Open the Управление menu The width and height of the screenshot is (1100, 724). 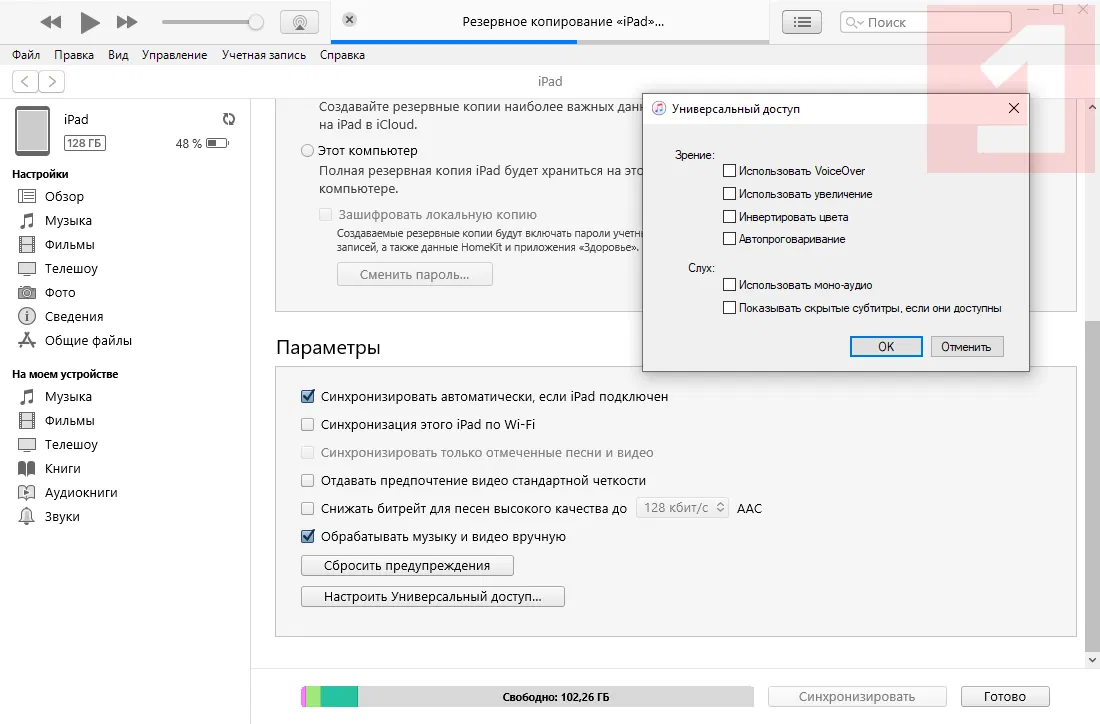tap(174, 55)
